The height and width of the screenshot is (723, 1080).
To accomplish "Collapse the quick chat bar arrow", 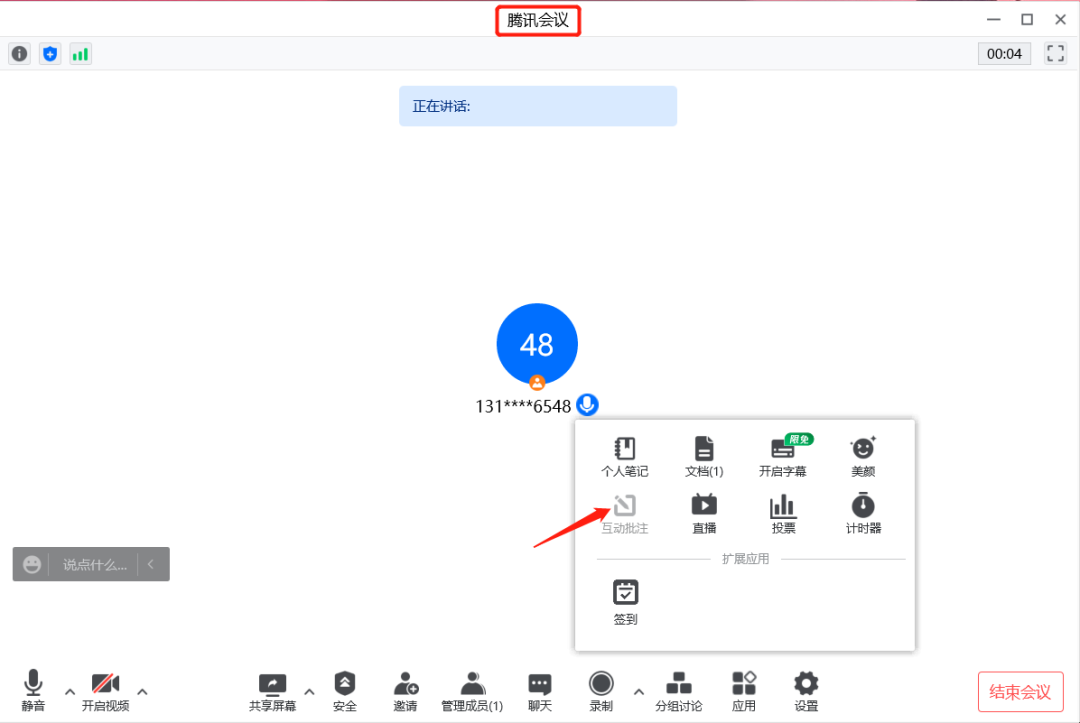I will tap(151, 565).
